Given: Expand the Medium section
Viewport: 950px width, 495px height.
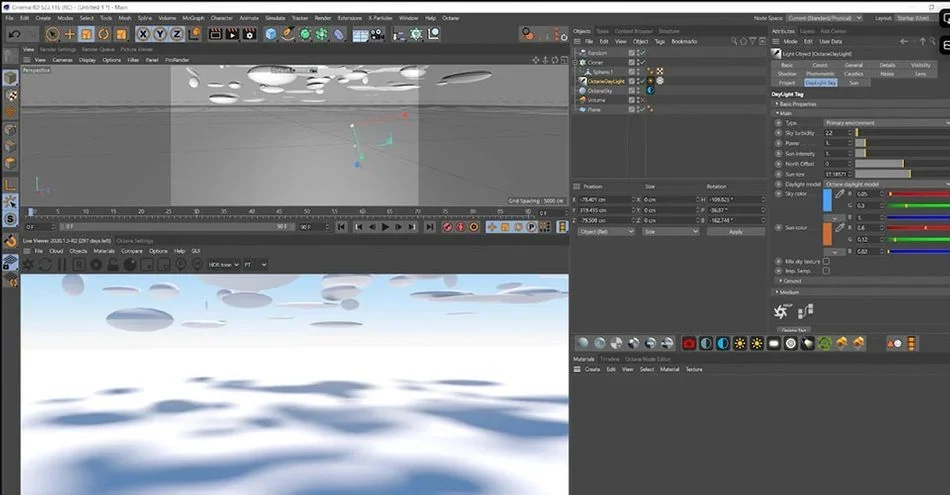Looking at the screenshot, I should (x=787, y=292).
